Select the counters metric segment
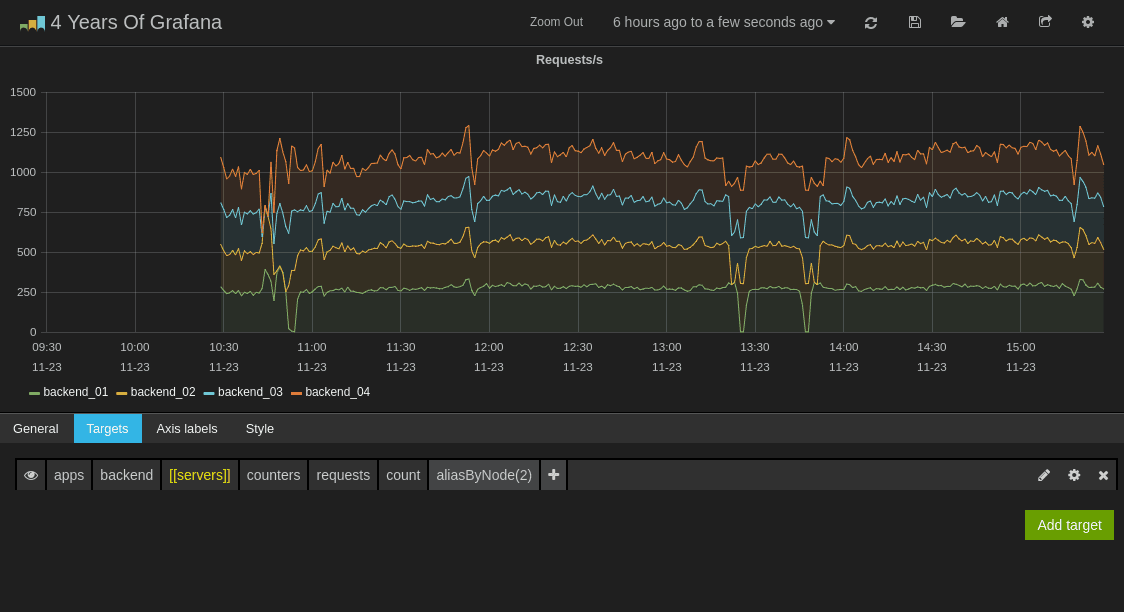The width and height of the screenshot is (1124, 612). point(273,475)
